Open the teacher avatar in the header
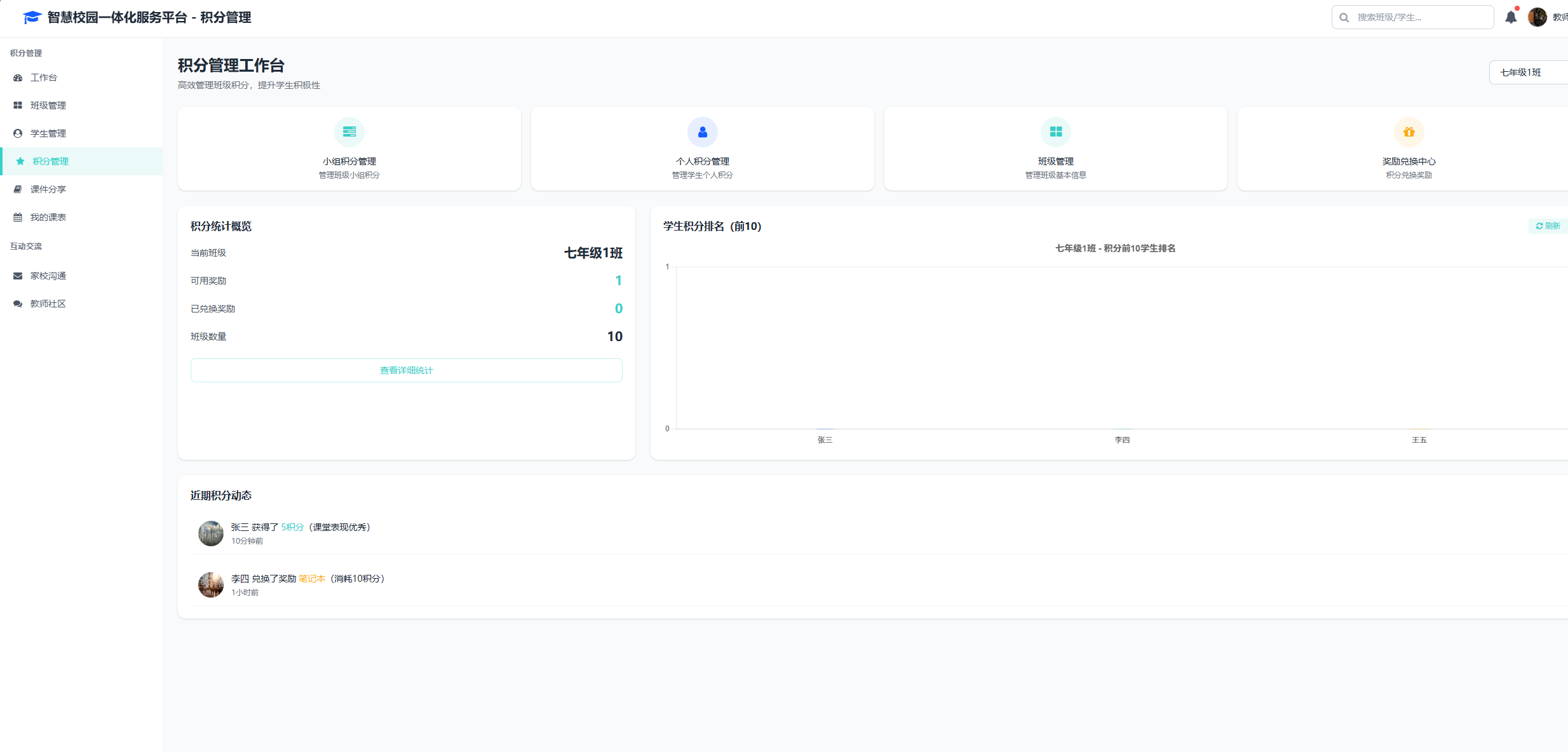Image resolution: width=1568 pixels, height=752 pixels. pos(1538,17)
